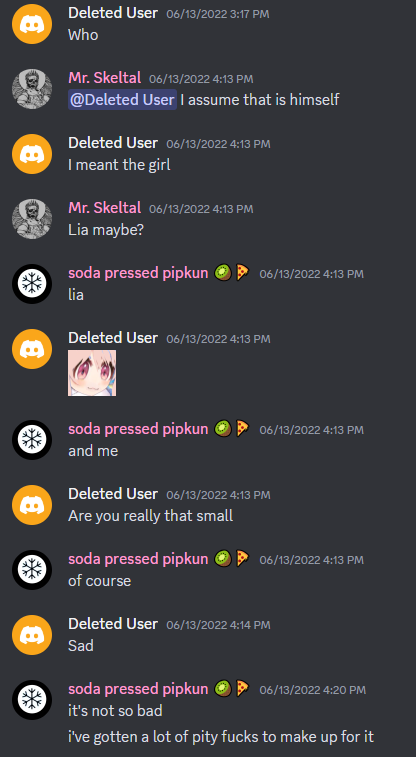Click Deleted User name above "I meant the girl"
The image size is (416, 757).
(x=113, y=143)
